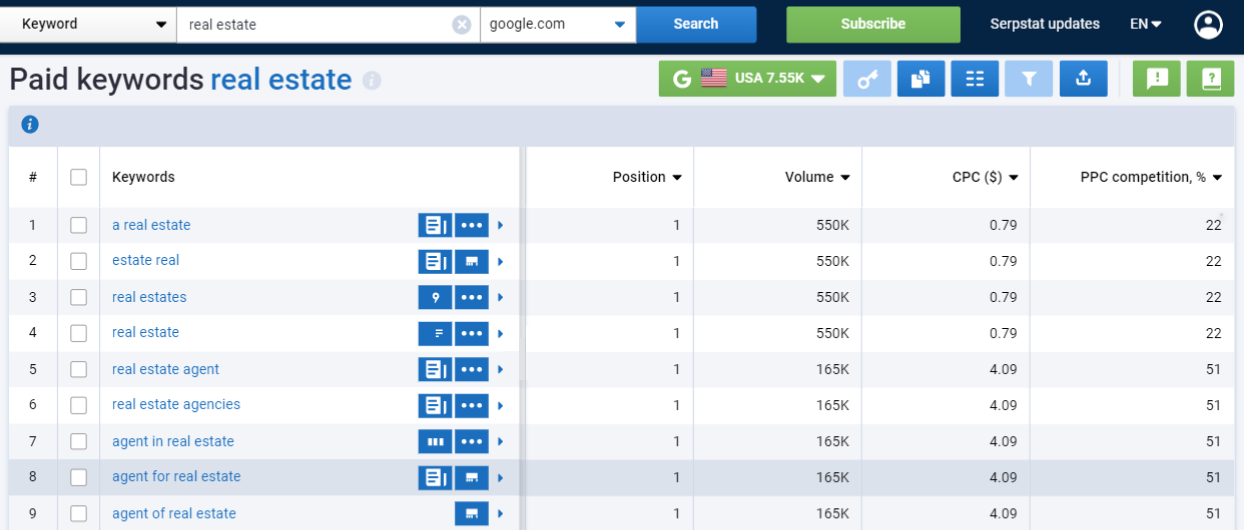Click the three-dots icon for 'real estate agencies'

[472, 405]
